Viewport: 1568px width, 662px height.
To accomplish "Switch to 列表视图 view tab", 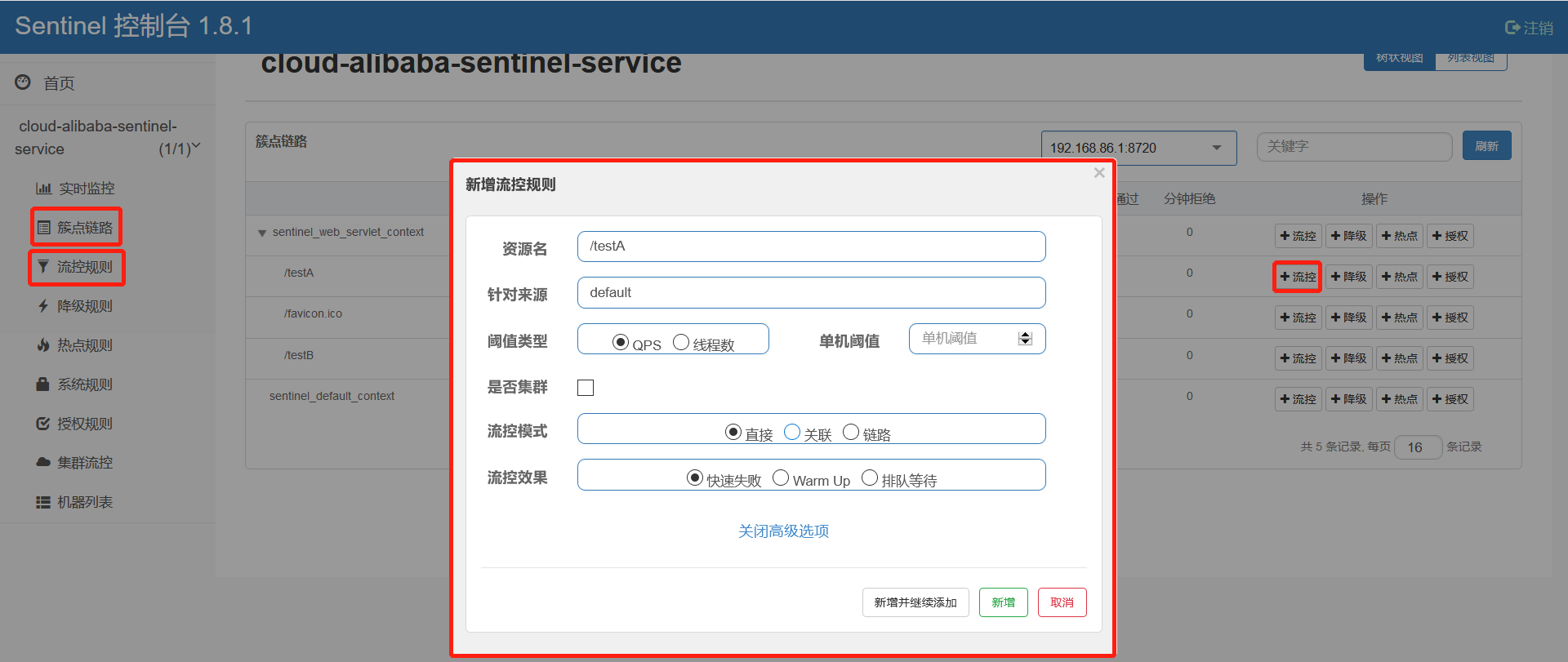I will point(1471,59).
